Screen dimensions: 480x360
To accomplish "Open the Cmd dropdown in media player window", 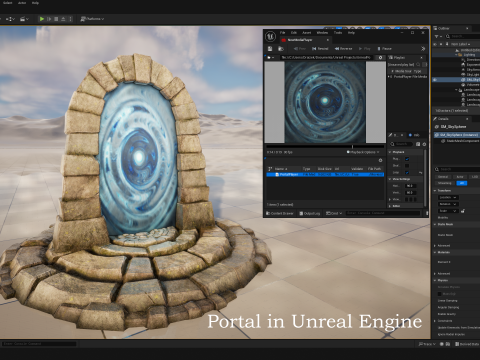I will (334, 213).
